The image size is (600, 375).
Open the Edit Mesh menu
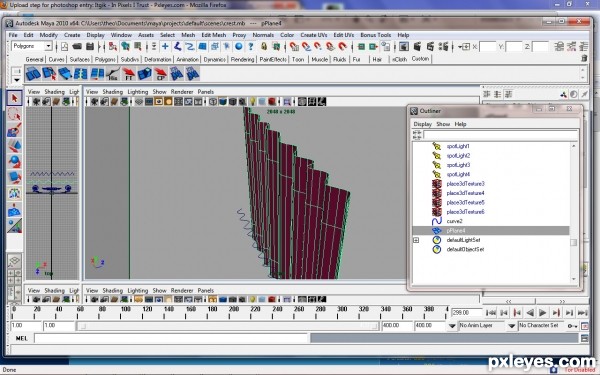[214, 35]
